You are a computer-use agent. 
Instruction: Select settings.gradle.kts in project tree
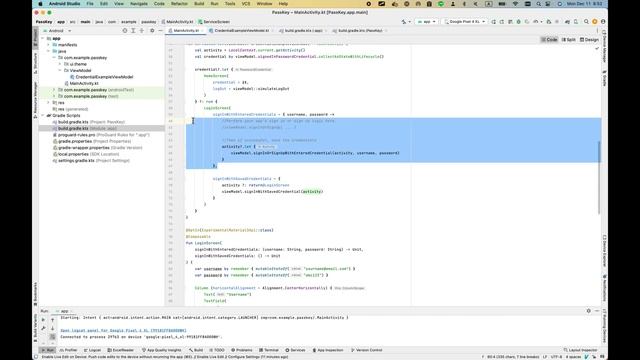pos(76,160)
